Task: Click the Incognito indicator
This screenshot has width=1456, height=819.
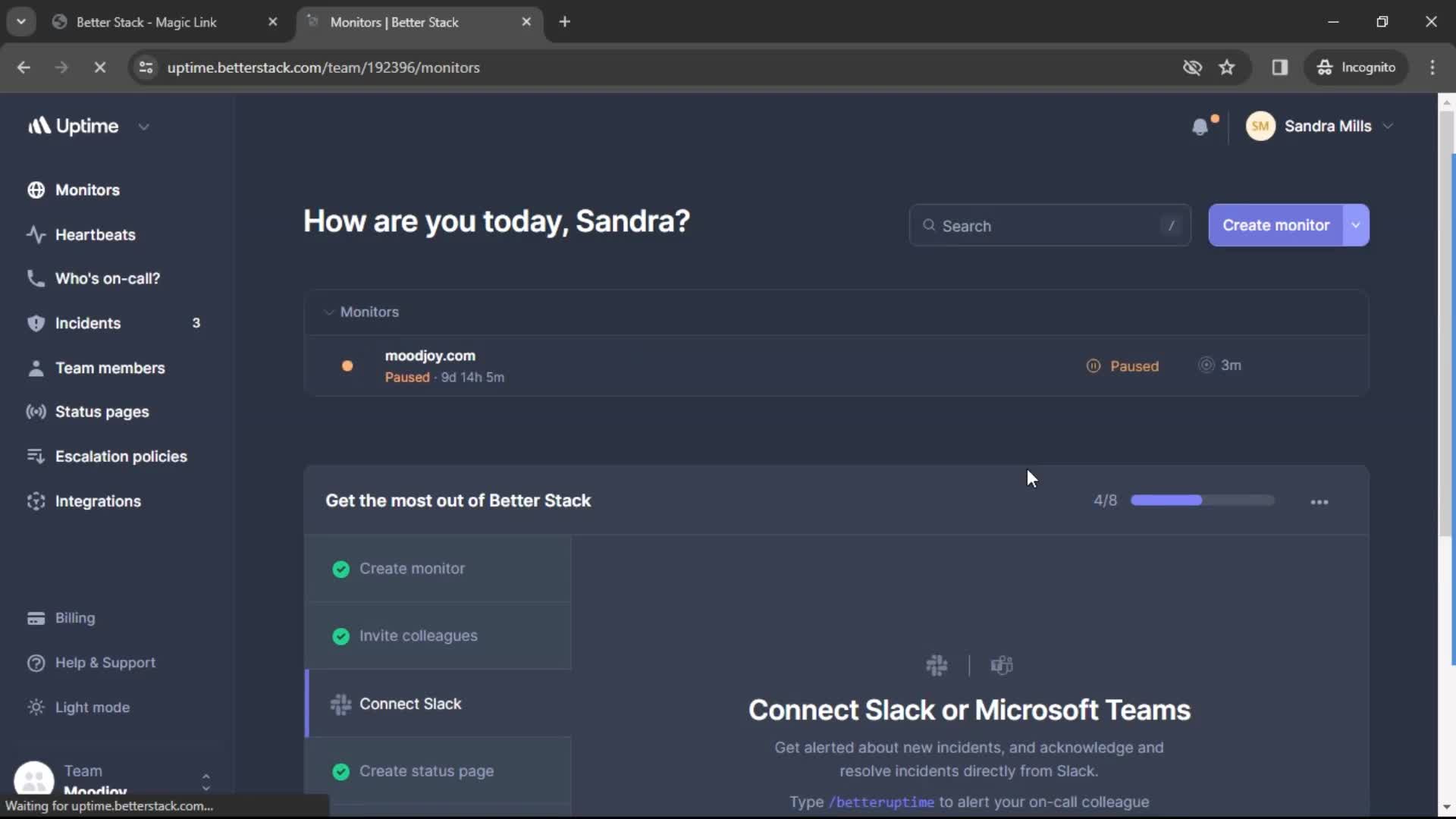Action: pos(1356,67)
